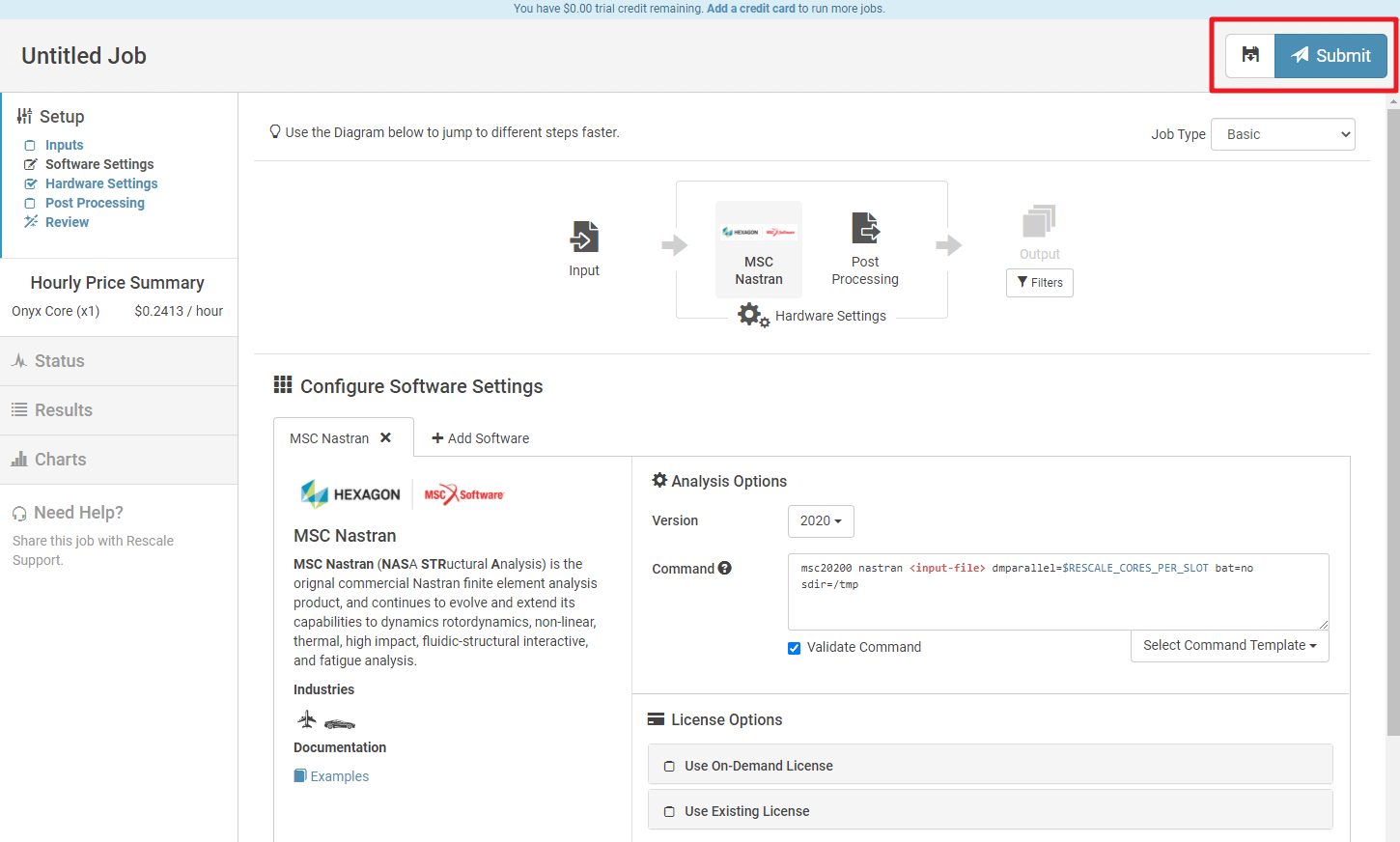This screenshot has width=1400, height=842.
Task: Select Use On-Demand License option
Action: click(669, 767)
